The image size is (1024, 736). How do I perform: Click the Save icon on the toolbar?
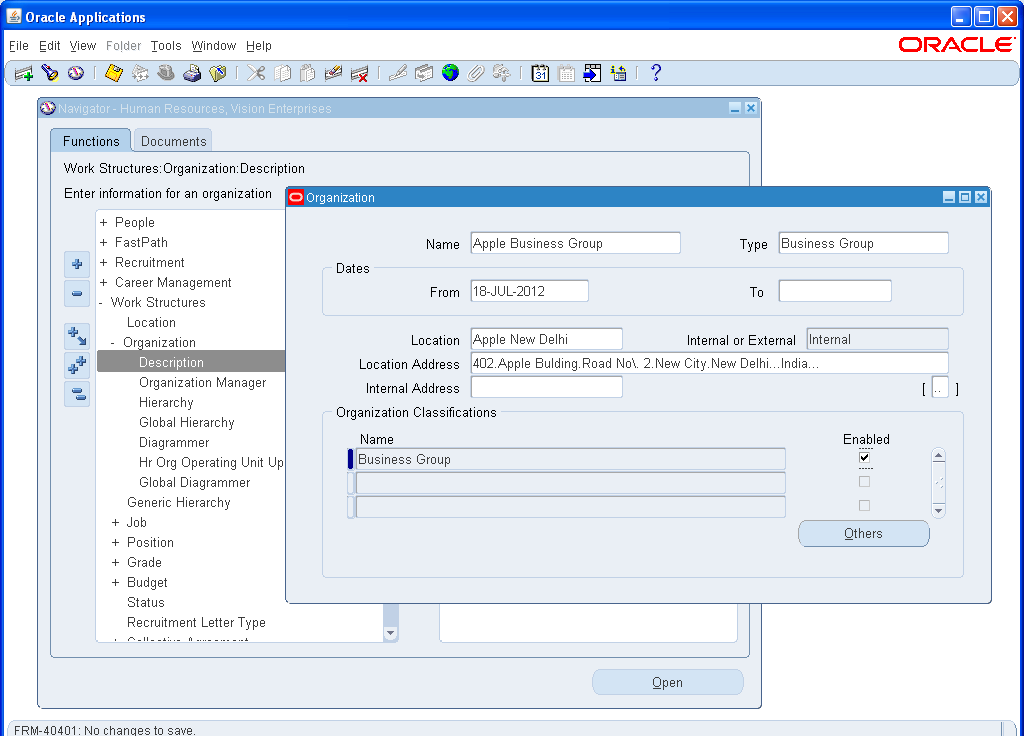[x=113, y=72]
